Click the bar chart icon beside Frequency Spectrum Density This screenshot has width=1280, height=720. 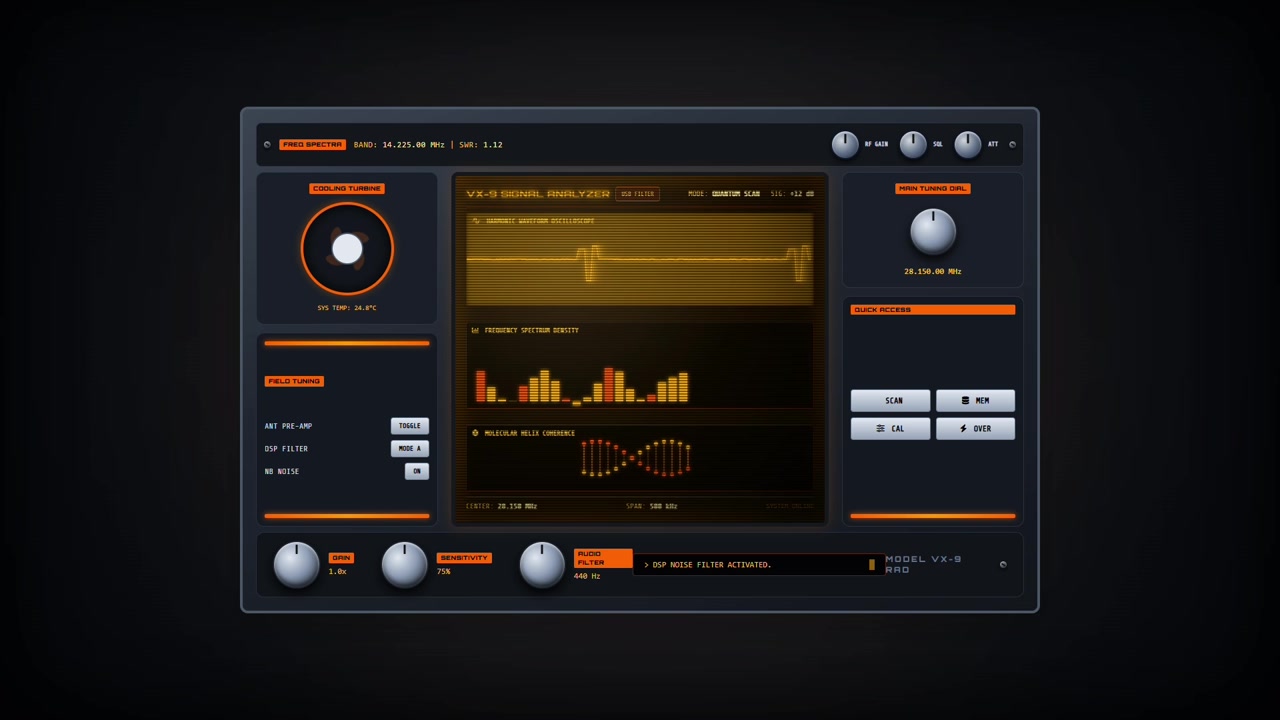tap(475, 330)
